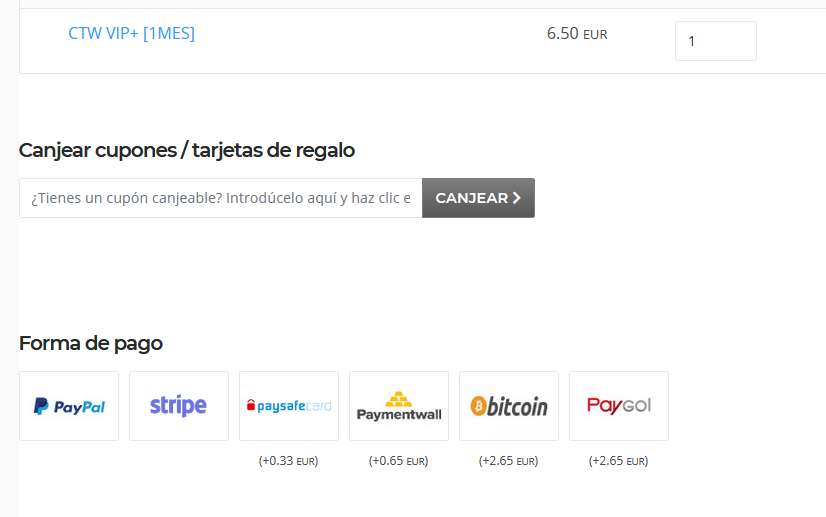Viewport: 826px width, 517px height.
Task: Select paysafecard payment option
Action: tap(289, 406)
